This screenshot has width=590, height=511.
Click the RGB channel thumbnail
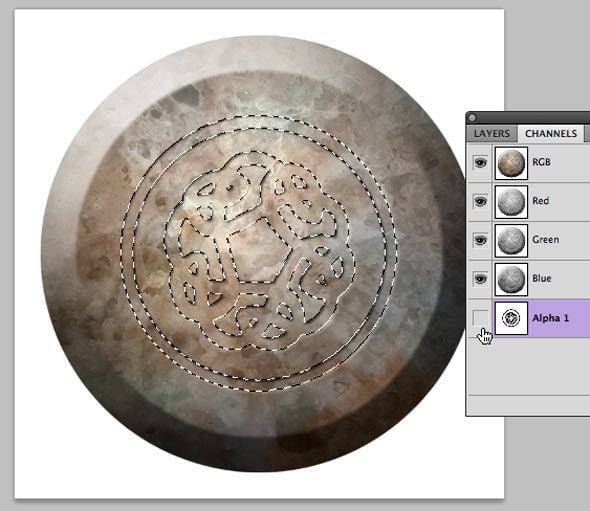point(511,163)
